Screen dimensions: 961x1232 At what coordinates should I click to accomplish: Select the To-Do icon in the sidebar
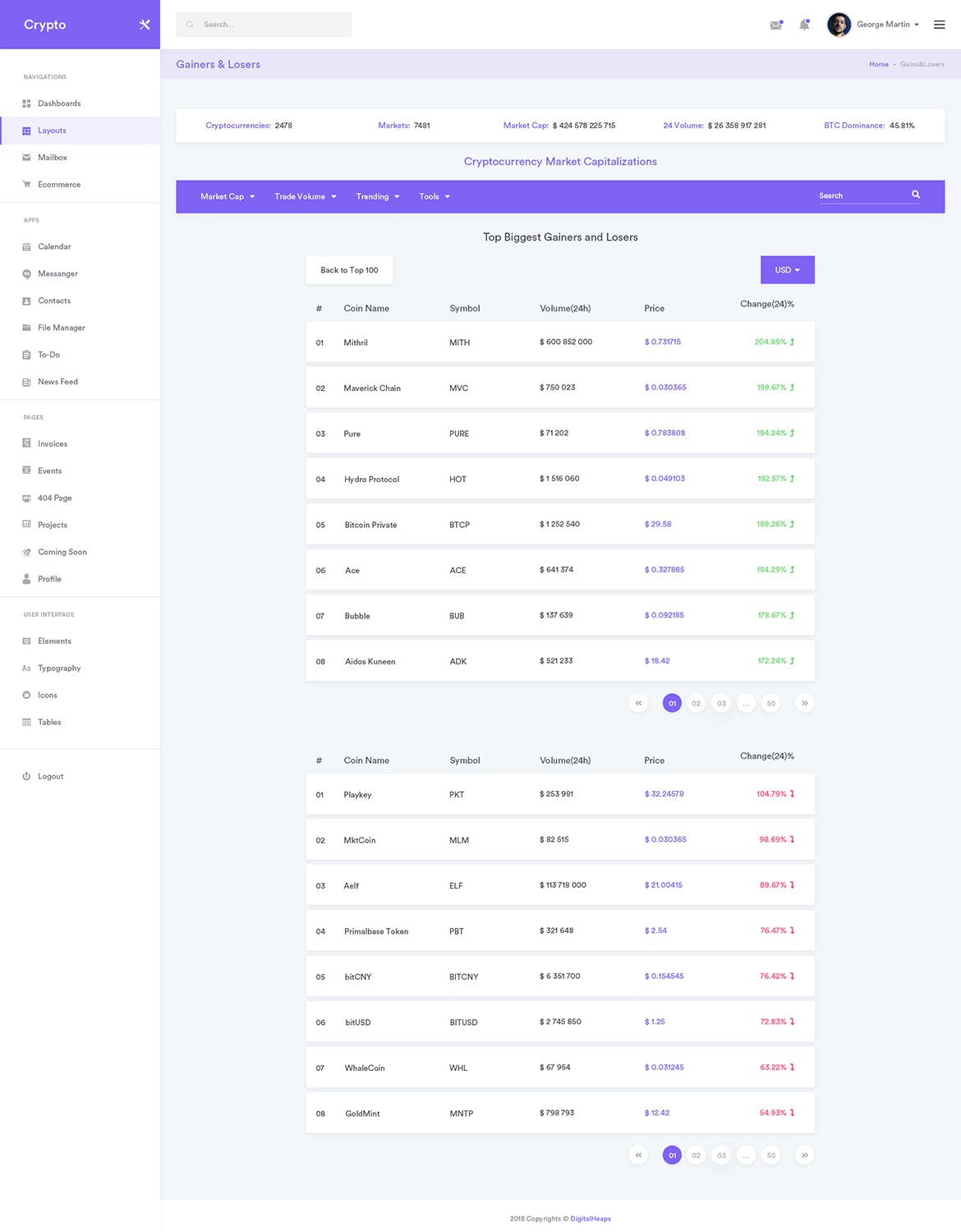coord(27,354)
